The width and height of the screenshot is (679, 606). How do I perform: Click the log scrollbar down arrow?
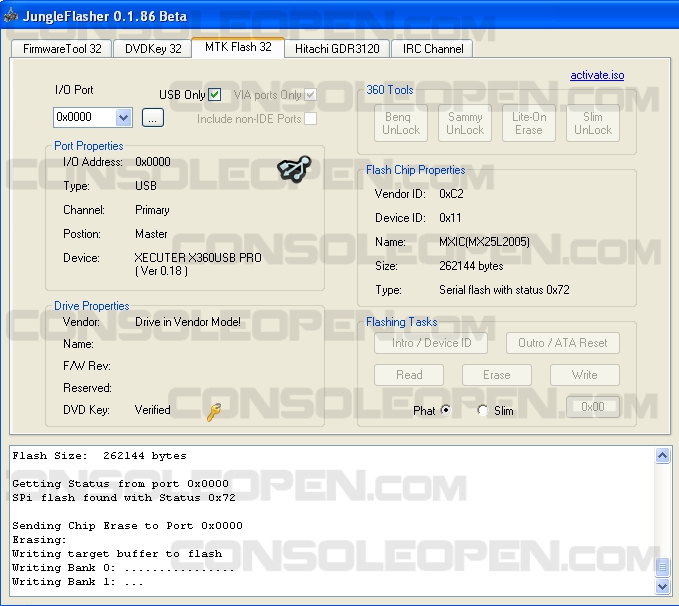click(x=663, y=587)
